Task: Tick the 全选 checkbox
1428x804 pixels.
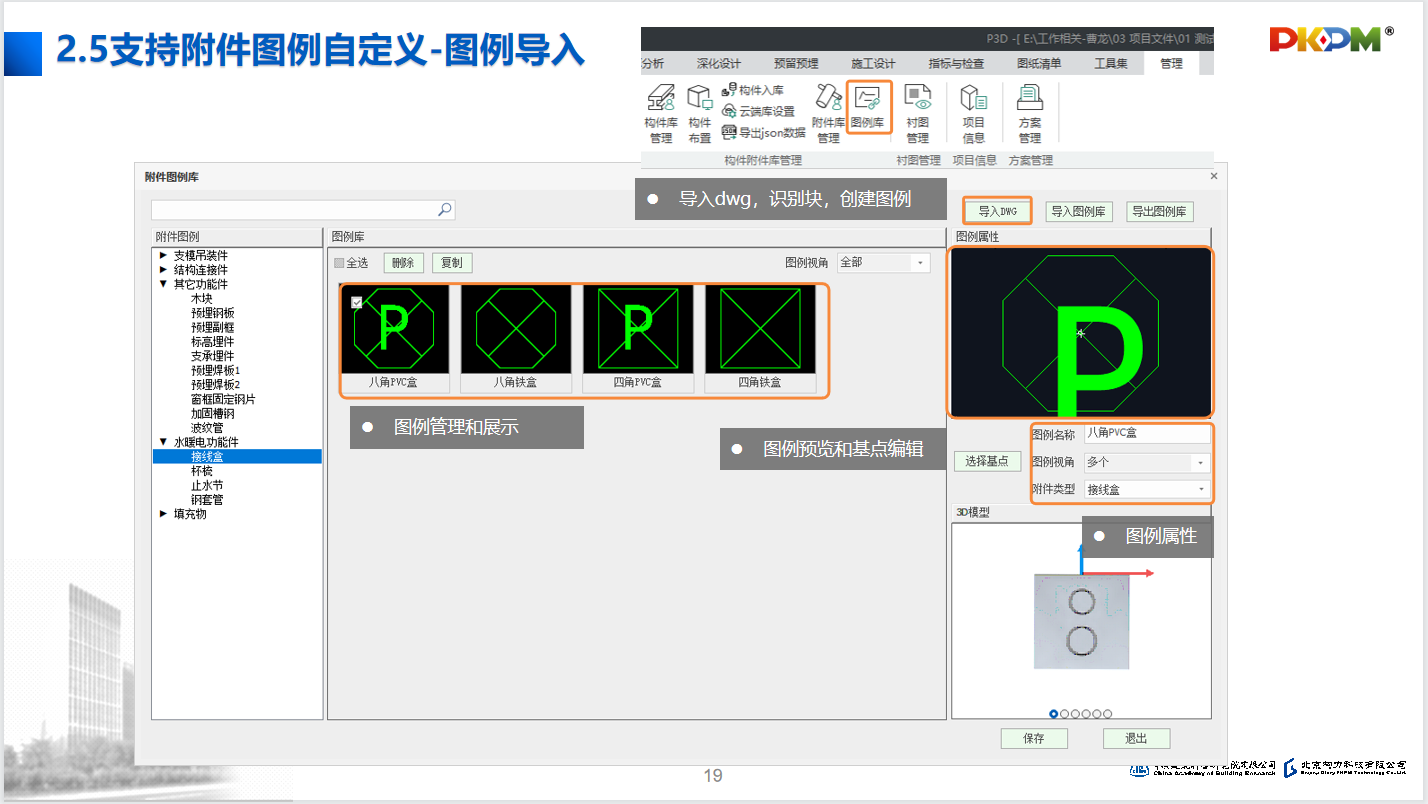Action: click(339, 263)
